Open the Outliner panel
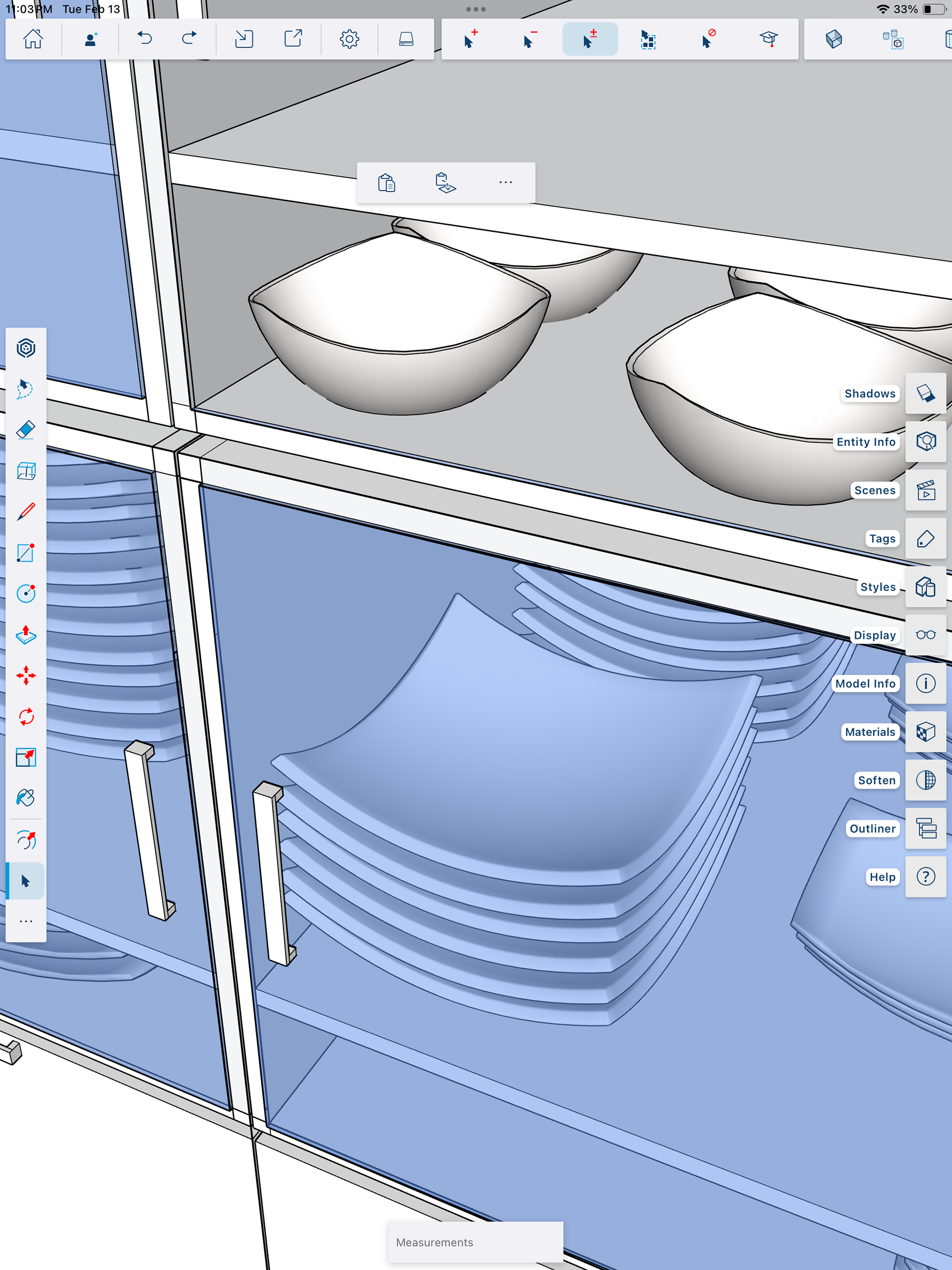 point(926,829)
